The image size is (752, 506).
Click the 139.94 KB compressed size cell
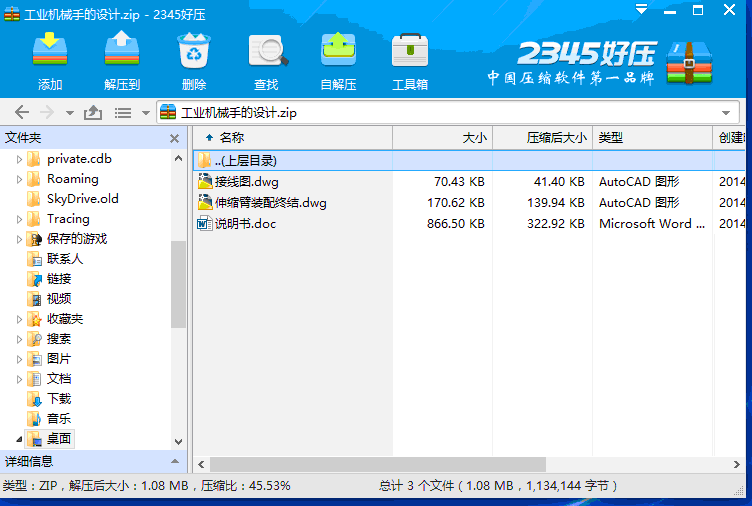[556, 203]
